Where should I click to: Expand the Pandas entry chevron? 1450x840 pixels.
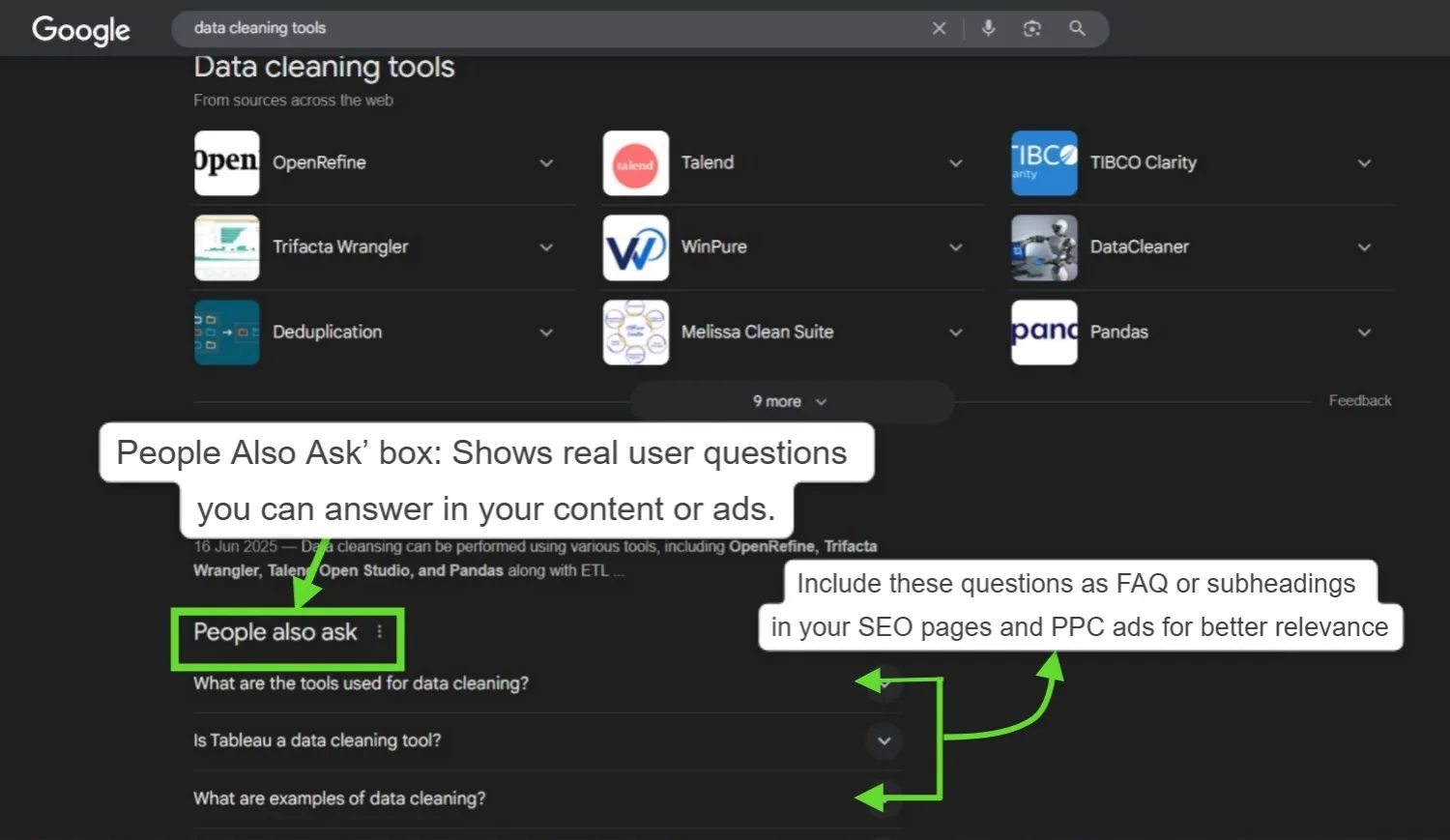[x=1364, y=333]
